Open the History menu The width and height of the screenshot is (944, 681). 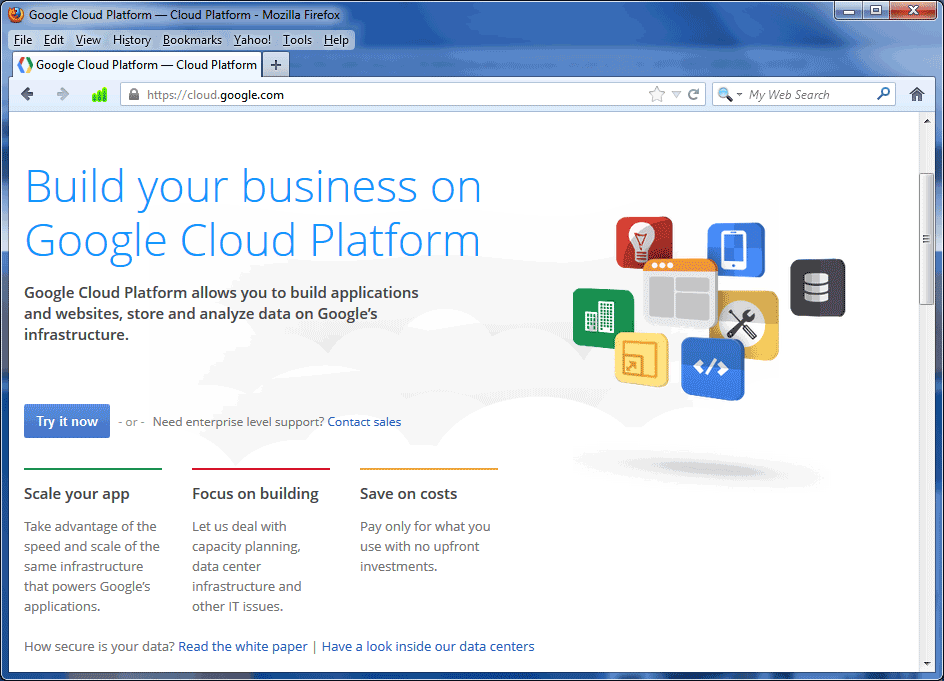[132, 40]
